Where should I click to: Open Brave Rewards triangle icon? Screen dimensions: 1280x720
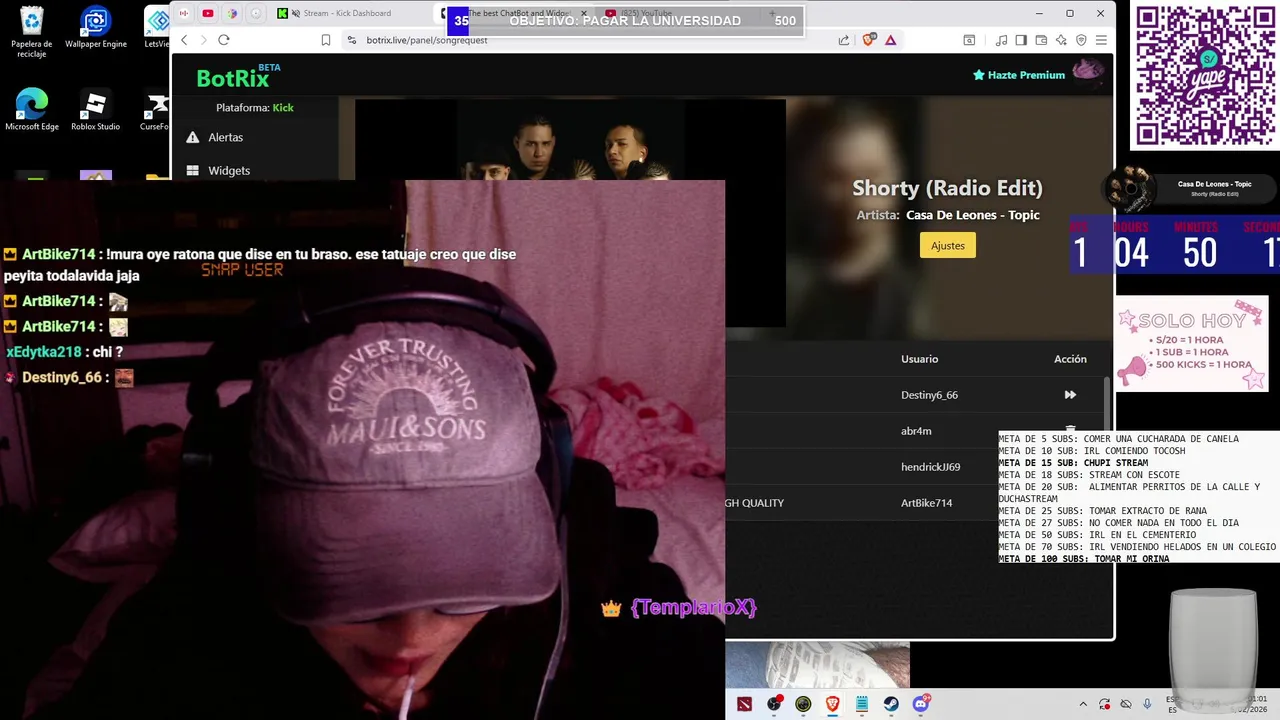tap(890, 40)
